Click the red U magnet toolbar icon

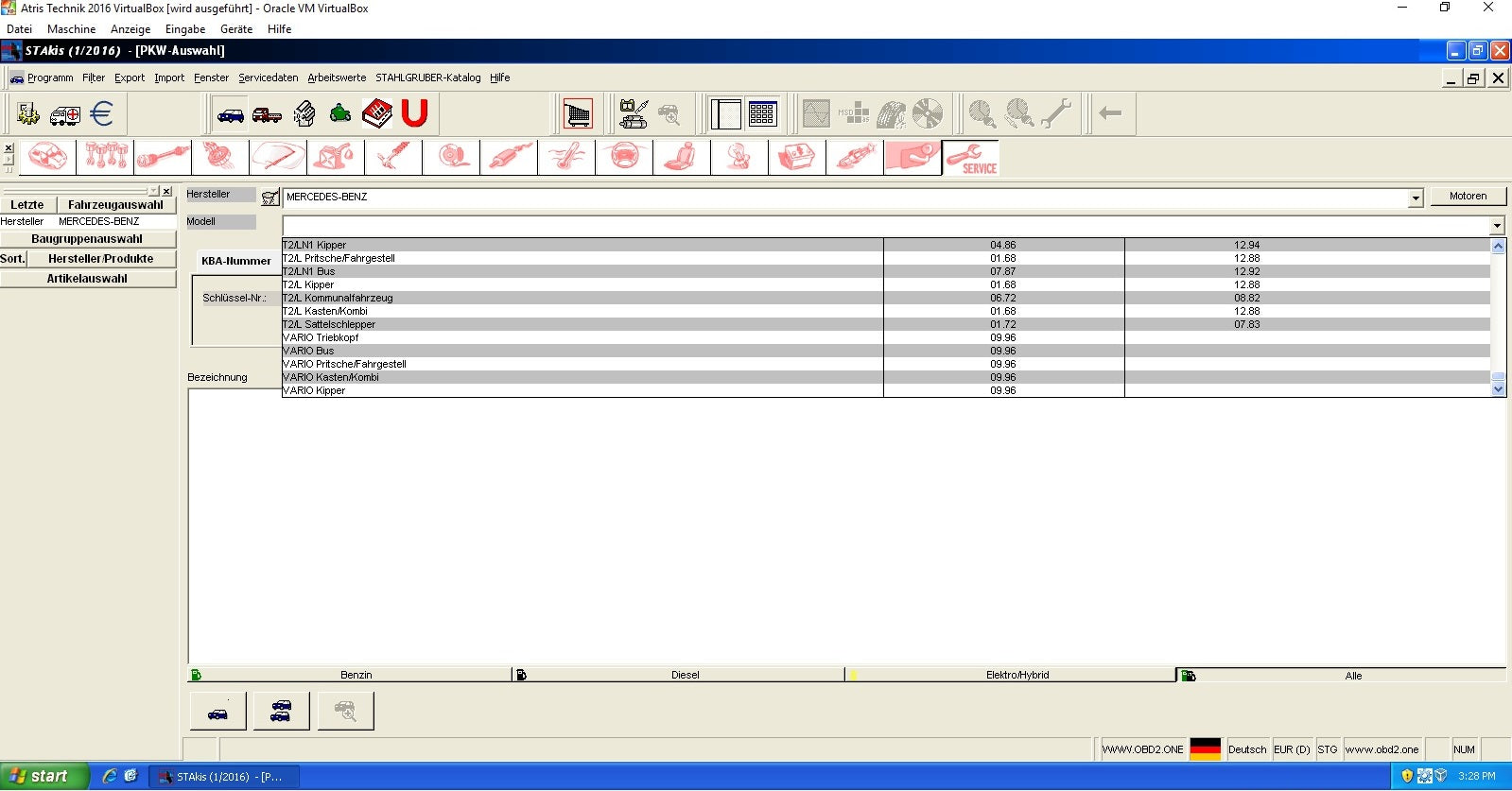(x=414, y=114)
